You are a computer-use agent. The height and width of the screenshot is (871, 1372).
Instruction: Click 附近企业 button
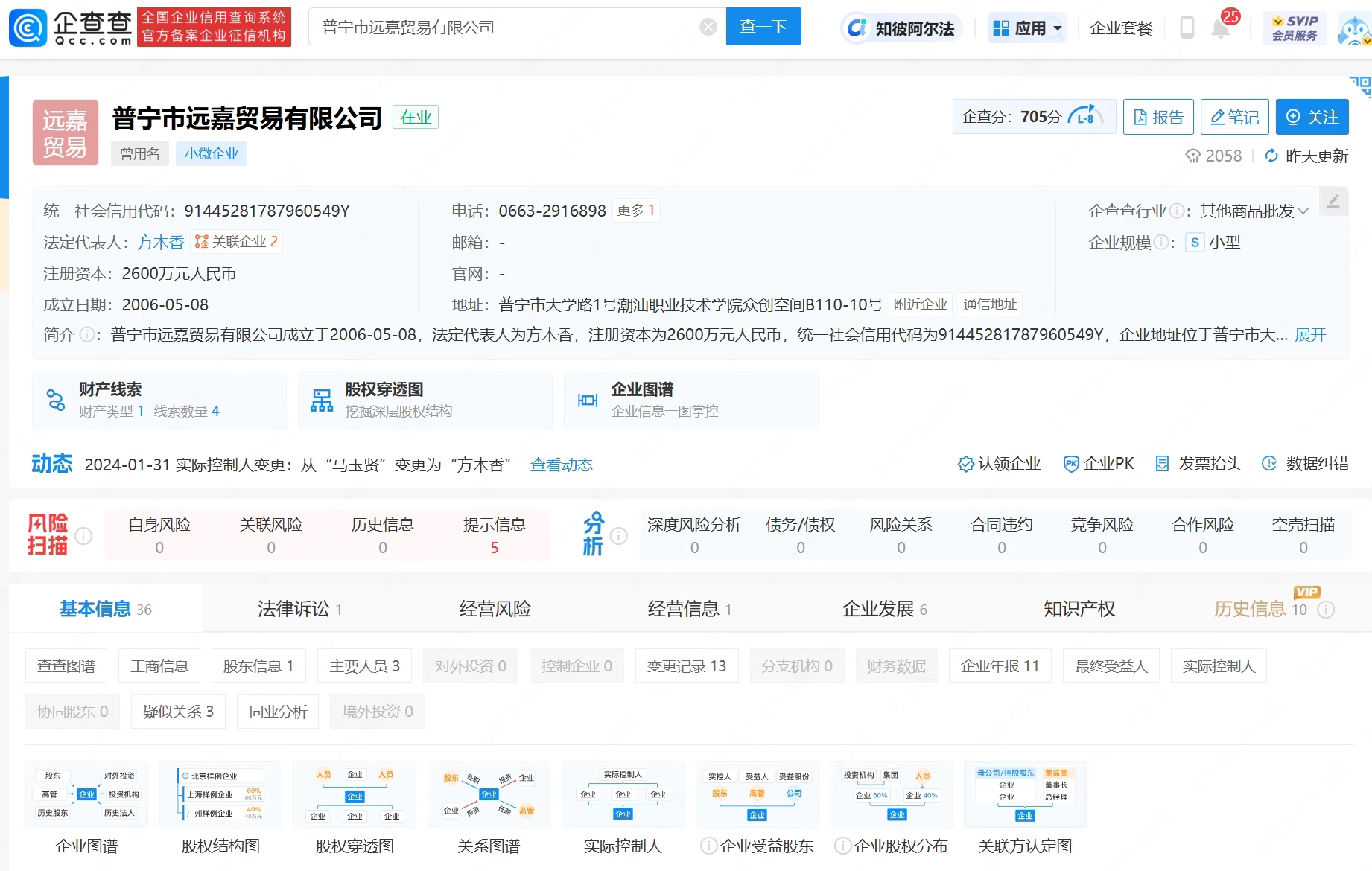coord(921,304)
